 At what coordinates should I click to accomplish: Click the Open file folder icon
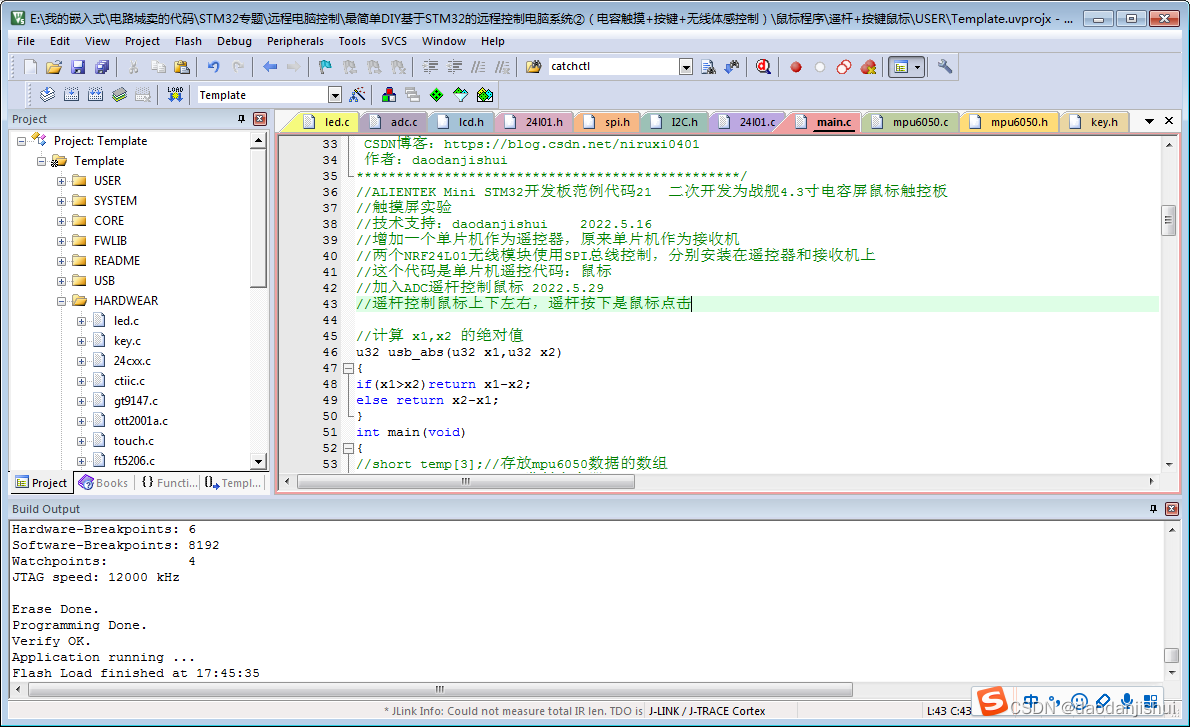[54, 67]
